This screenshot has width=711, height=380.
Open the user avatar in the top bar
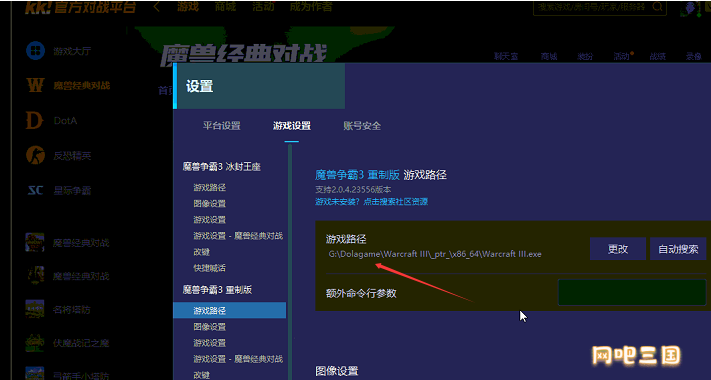[690, 8]
